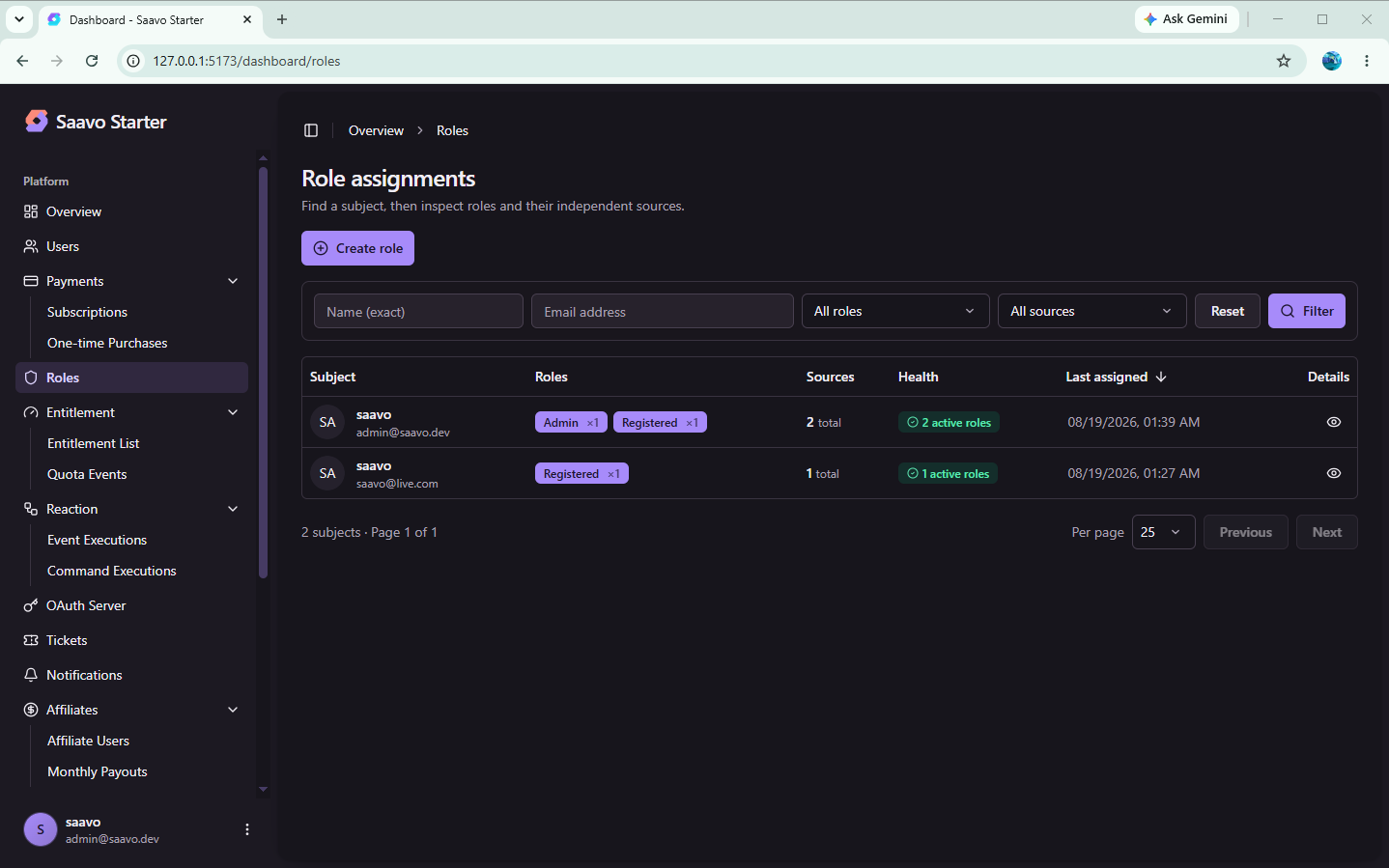Click the Overview breadcrumb link
This screenshot has width=1389, height=868.
coord(376,130)
